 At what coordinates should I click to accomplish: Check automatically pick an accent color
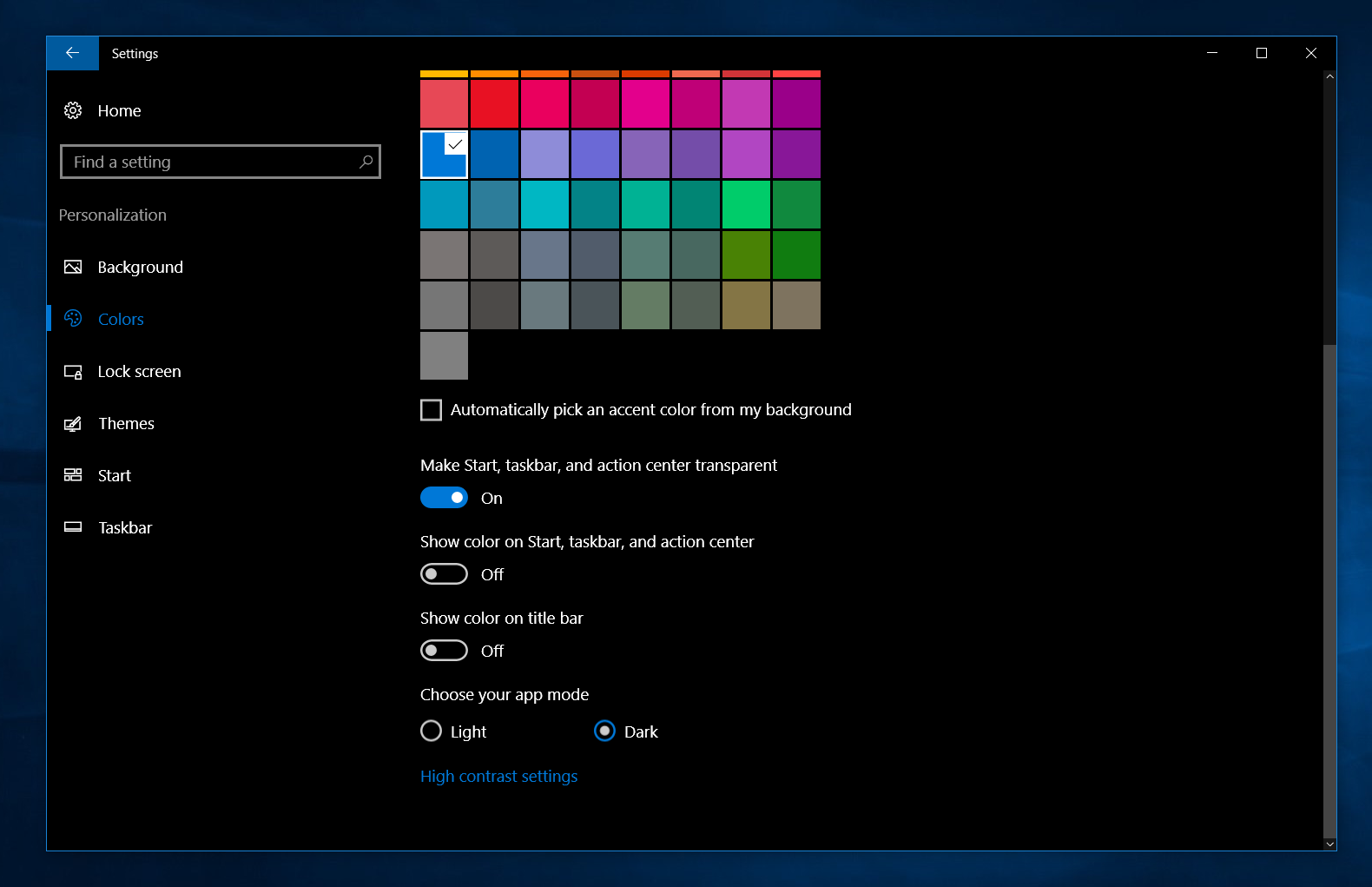pos(431,410)
